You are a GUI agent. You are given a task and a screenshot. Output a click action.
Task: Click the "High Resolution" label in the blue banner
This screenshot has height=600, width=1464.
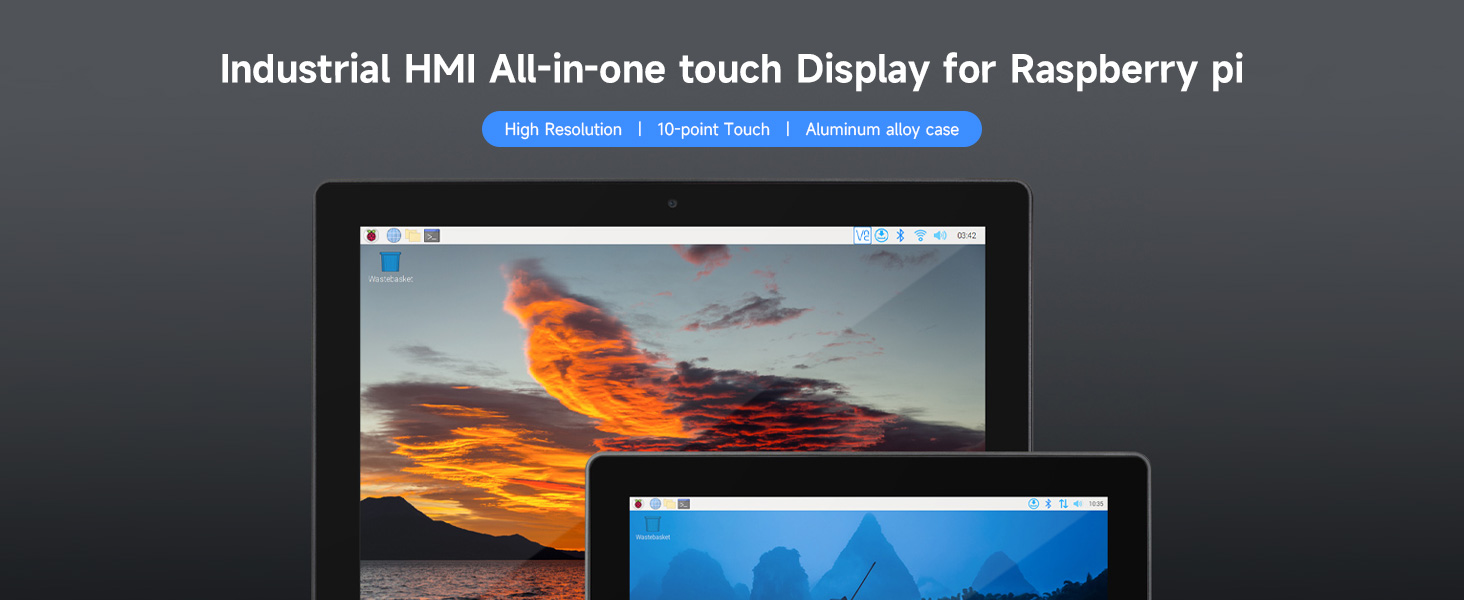pos(563,130)
